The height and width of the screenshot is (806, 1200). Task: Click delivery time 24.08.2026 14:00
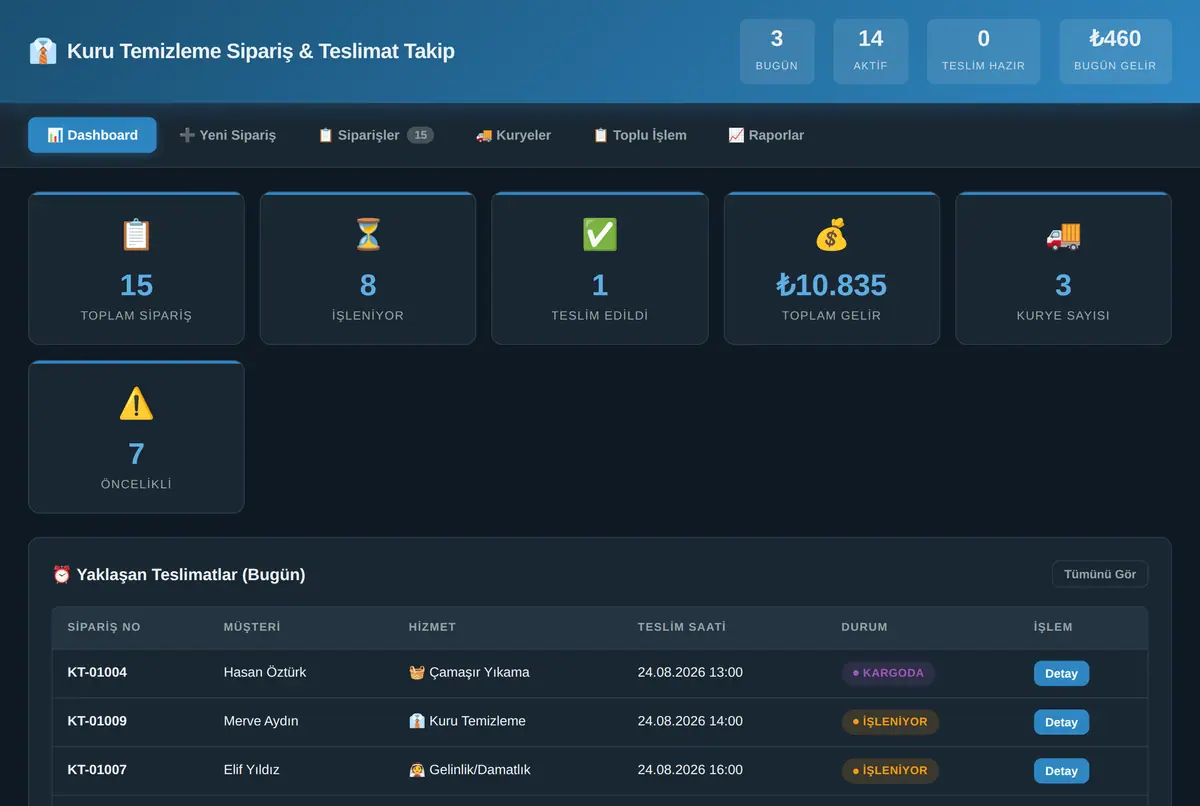[690, 721]
